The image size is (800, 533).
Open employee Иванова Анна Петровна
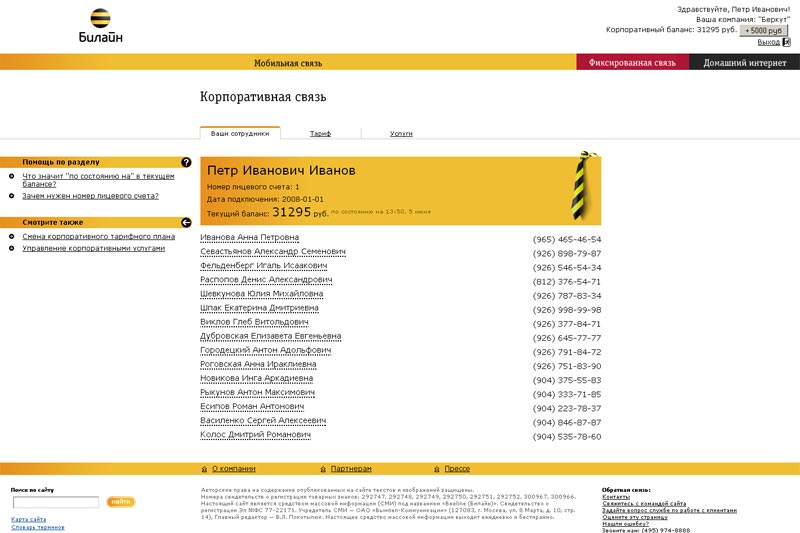point(249,238)
